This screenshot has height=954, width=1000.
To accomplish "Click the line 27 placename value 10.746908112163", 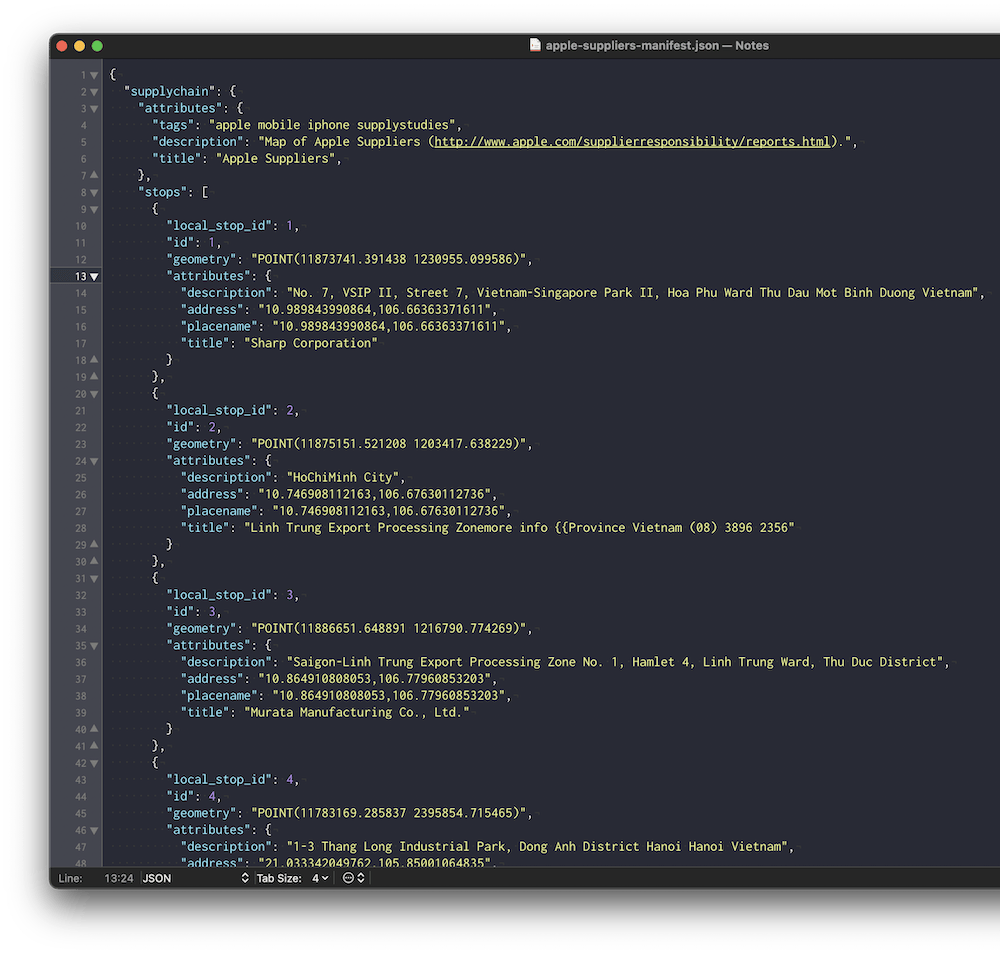I will [x=388, y=511].
